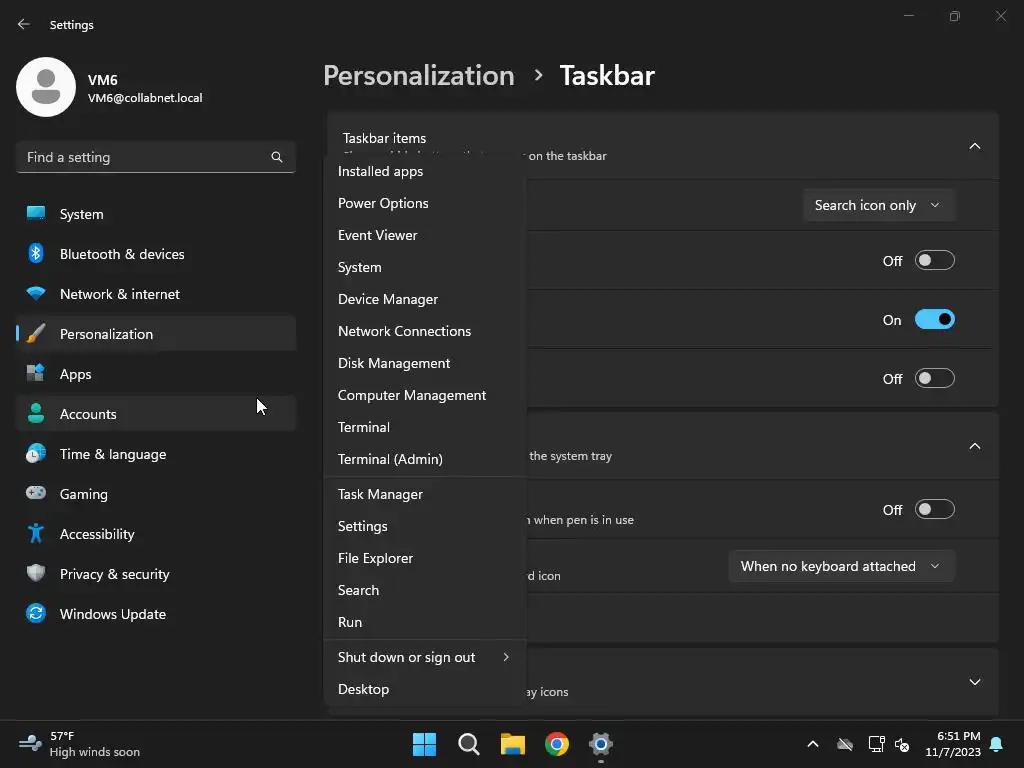Click the Settings gear on the taskbar

tap(601, 744)
